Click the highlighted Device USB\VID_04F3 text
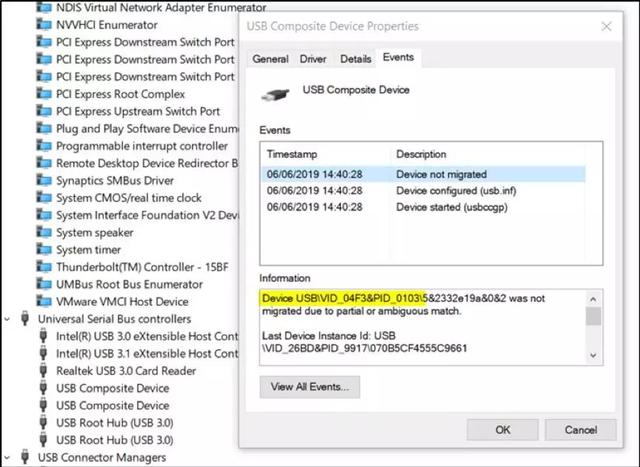This screenshot has width=640, height=467. click(342, 298)
